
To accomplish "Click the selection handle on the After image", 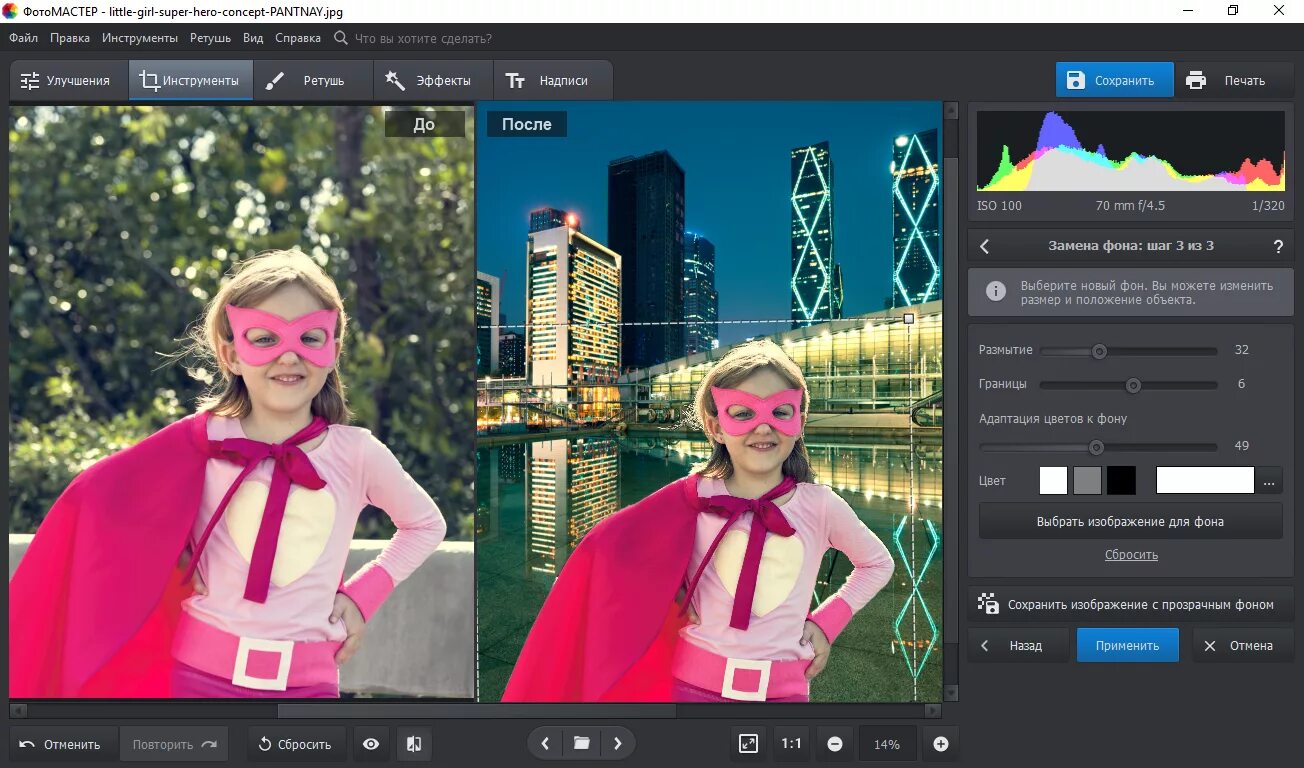I will 909,318.
